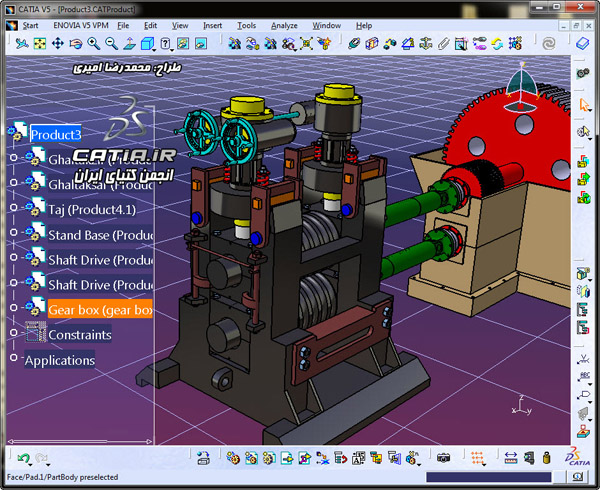Open the Tools menu
The width and height of the screenshot is (600, 490).
[x=246, y=26]
